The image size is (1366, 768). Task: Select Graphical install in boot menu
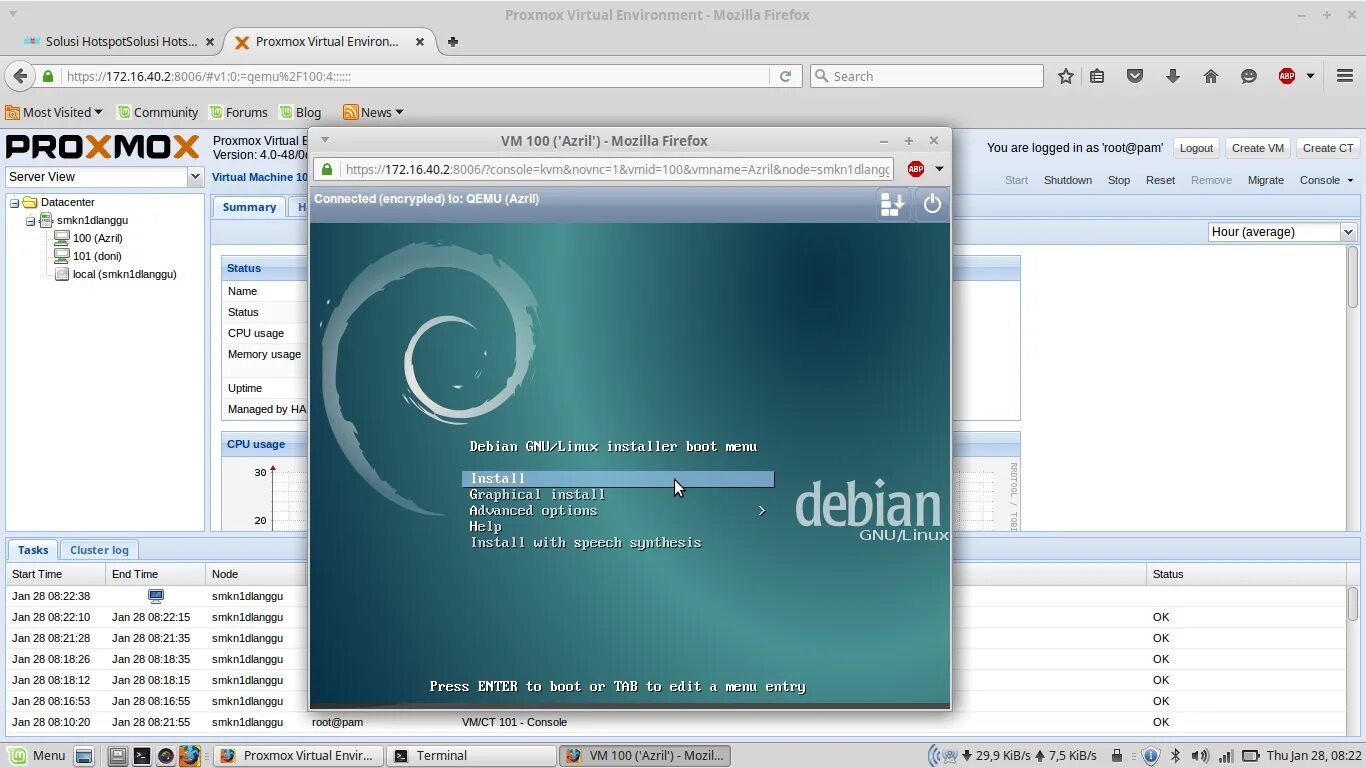tap(537, 495)
